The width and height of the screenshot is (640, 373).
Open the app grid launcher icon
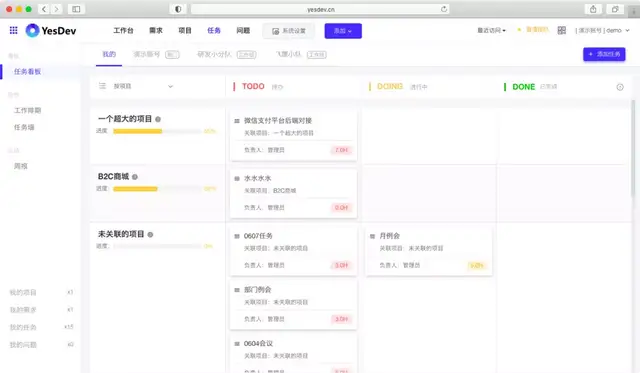13,30
